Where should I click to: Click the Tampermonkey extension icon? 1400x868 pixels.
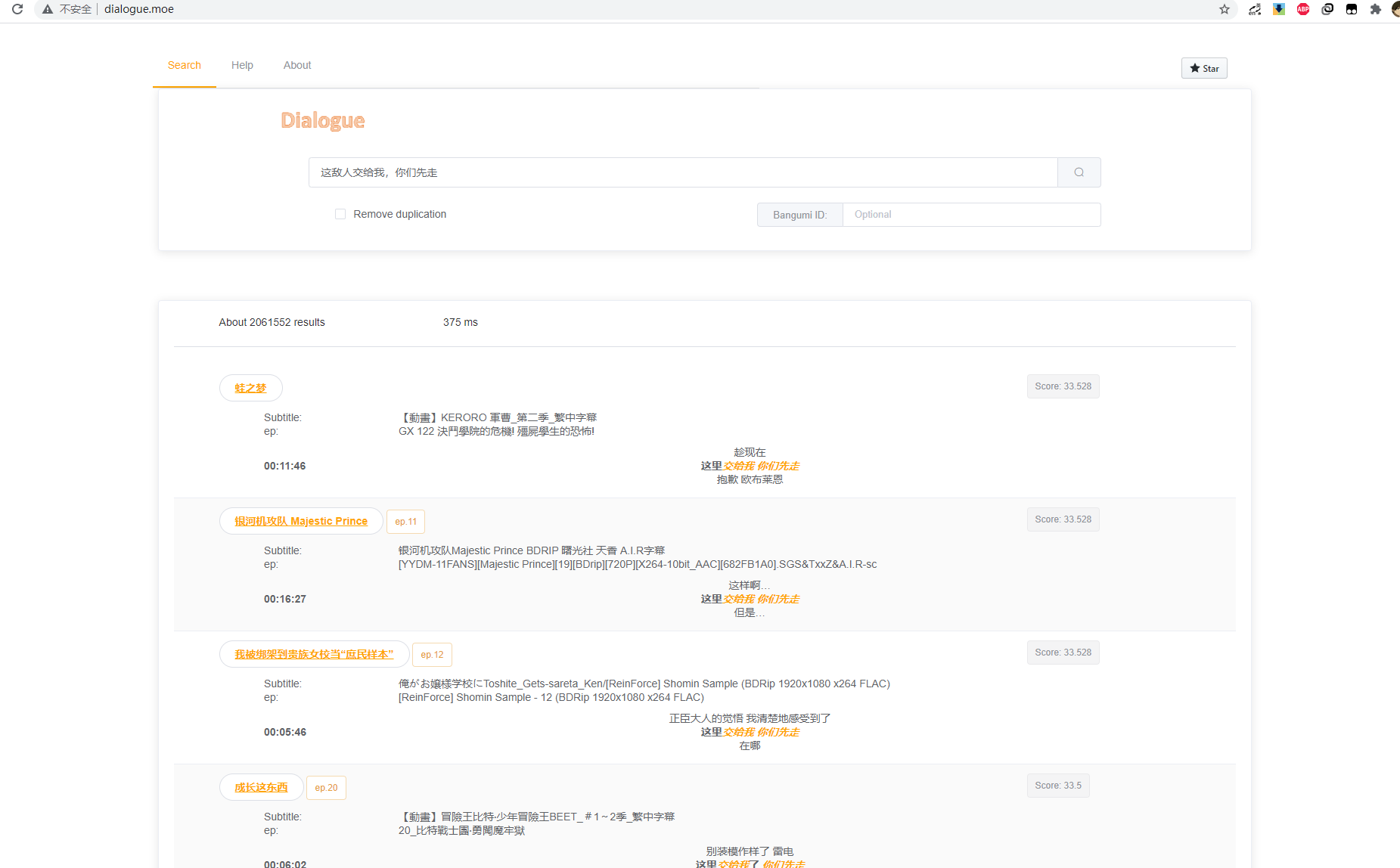(1352, 9)
